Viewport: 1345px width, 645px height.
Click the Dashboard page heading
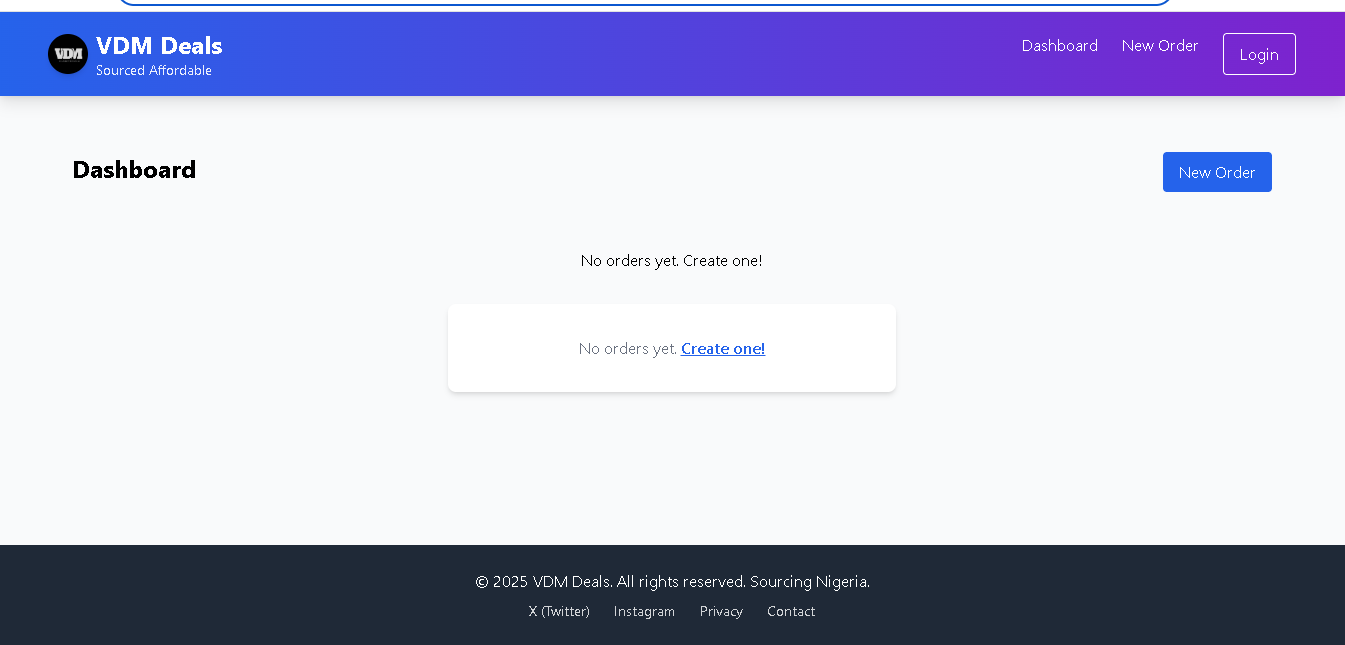134,170
